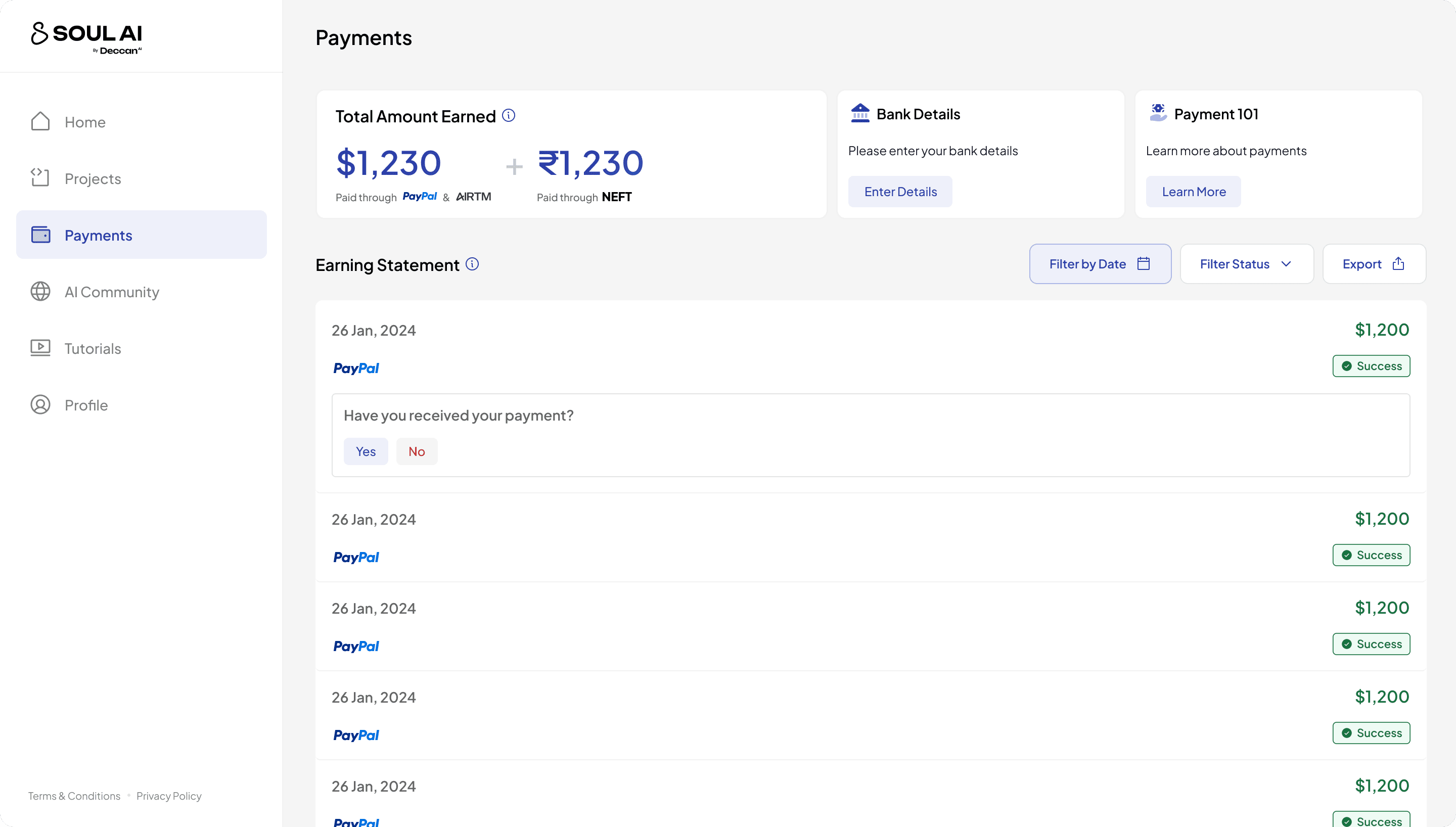Open the Terms & Conditions link
Screen dimensions: 1456x827
[x=74, y=796]
